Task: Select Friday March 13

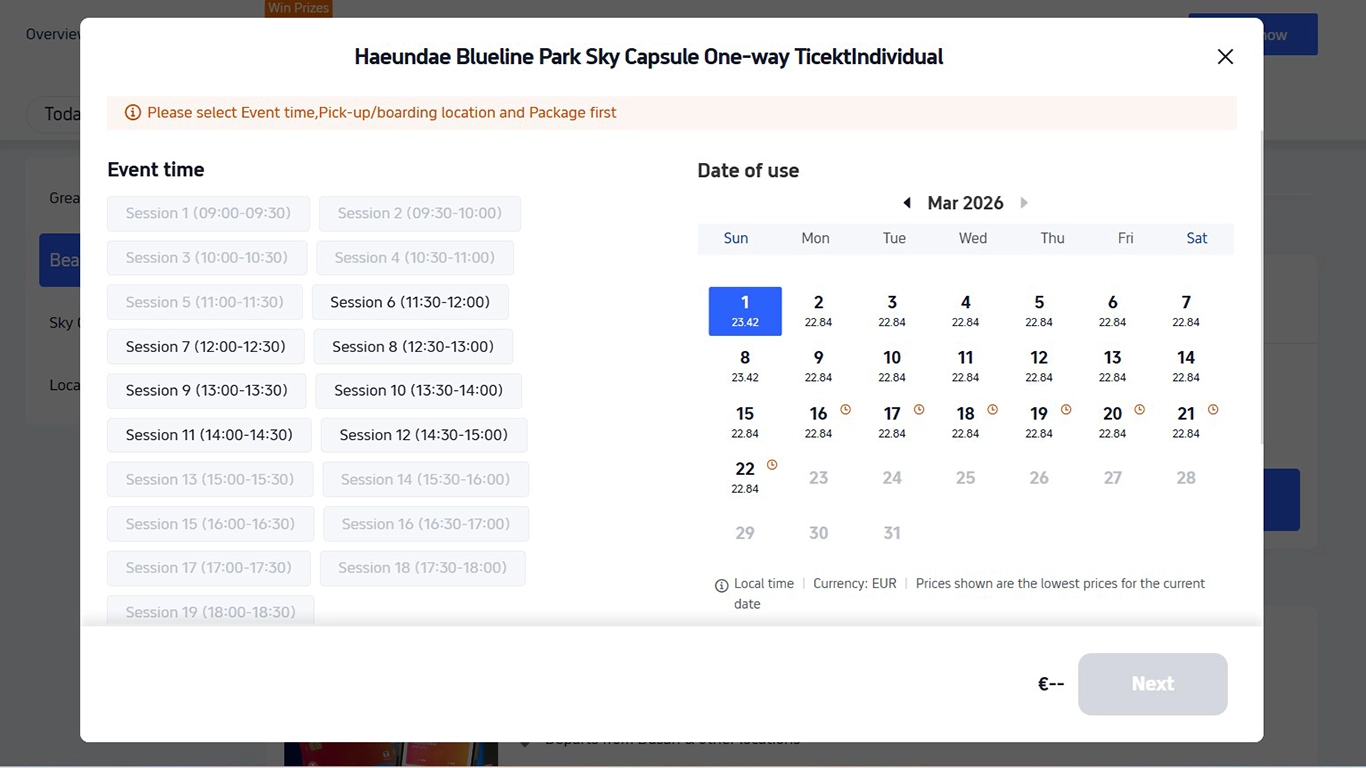Action: click(1113, 366)
